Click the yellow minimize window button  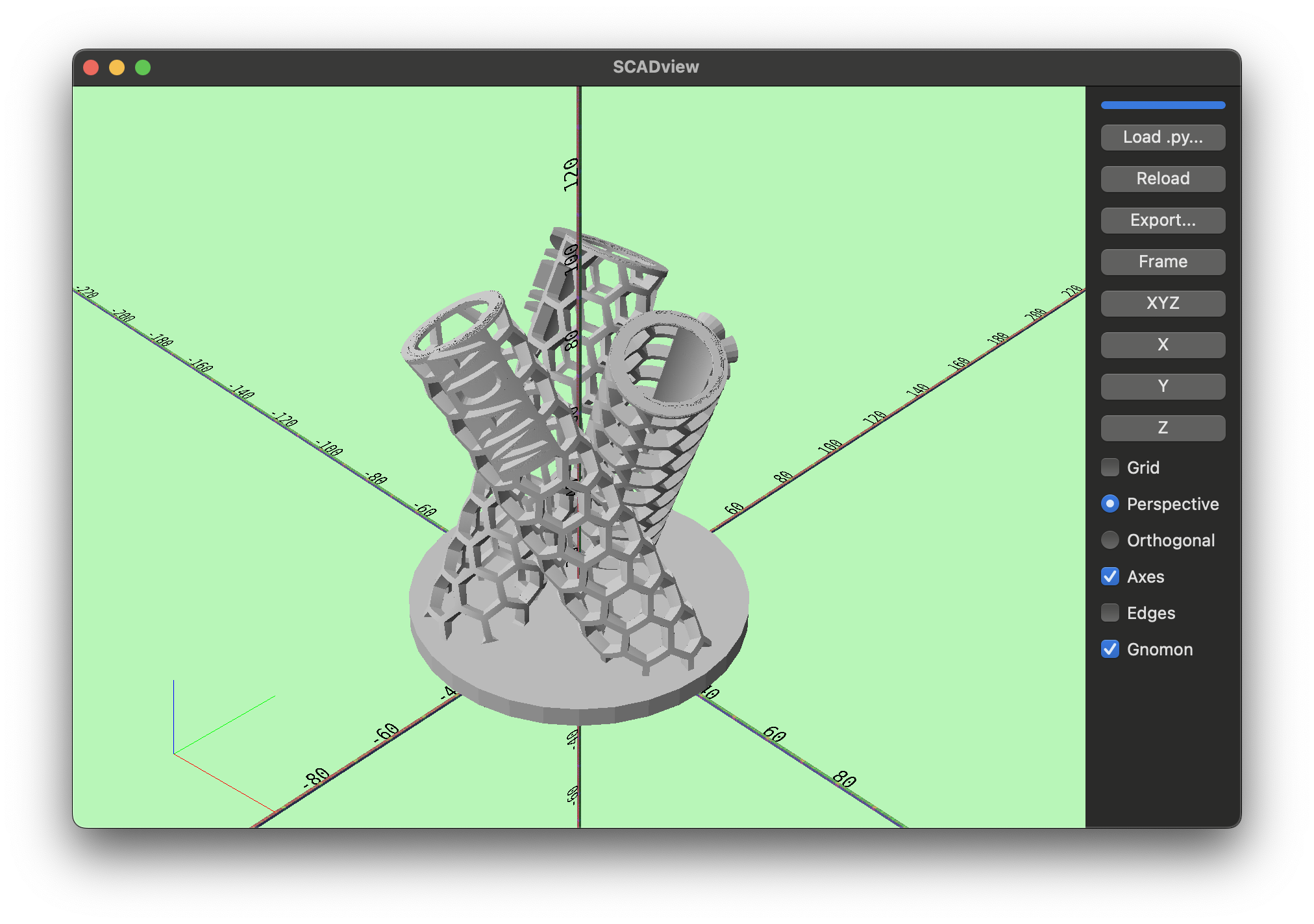tap(117, 67)
